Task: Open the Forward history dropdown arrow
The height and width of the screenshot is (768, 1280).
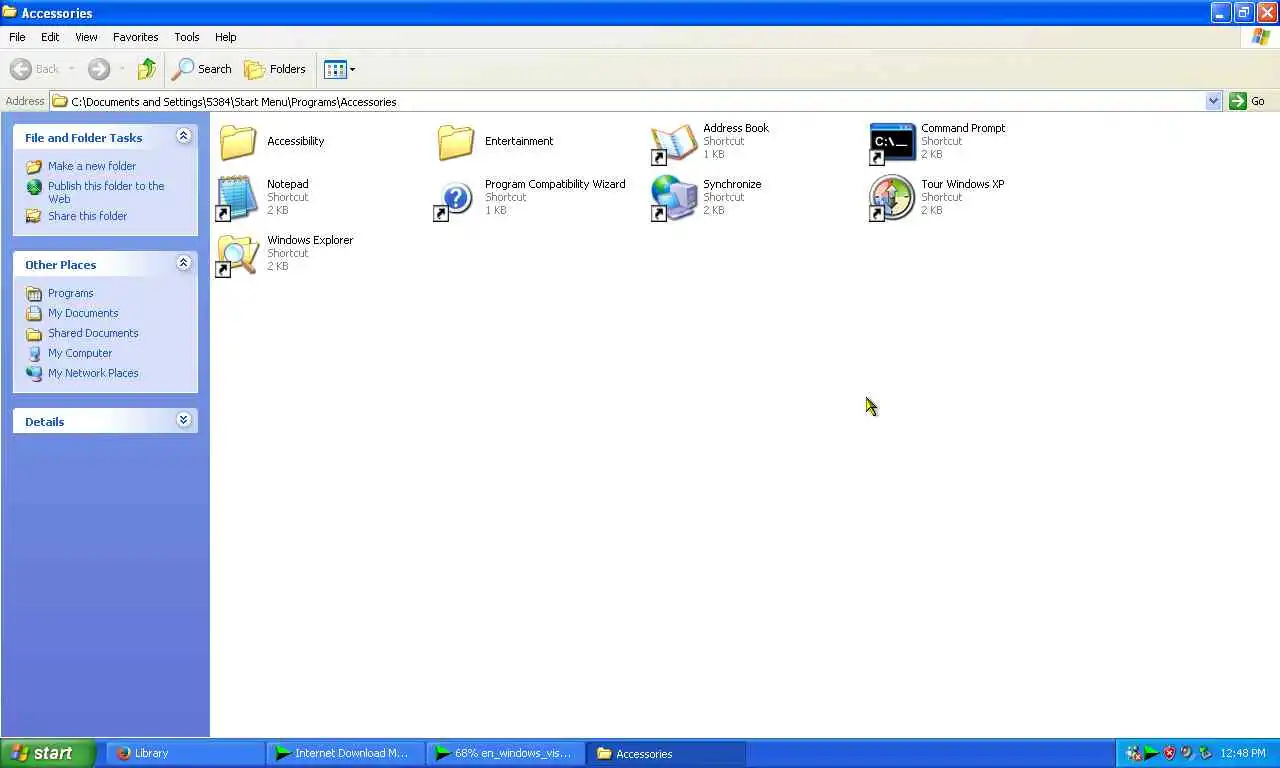Action: pos(122,69)
